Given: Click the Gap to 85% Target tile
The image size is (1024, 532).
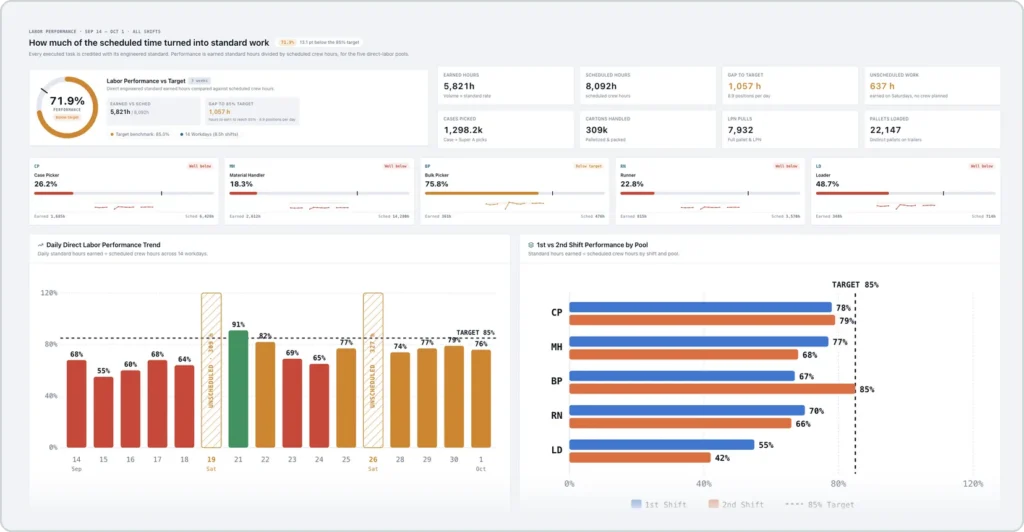Looking at the screenshot, I should click(252, 111).
